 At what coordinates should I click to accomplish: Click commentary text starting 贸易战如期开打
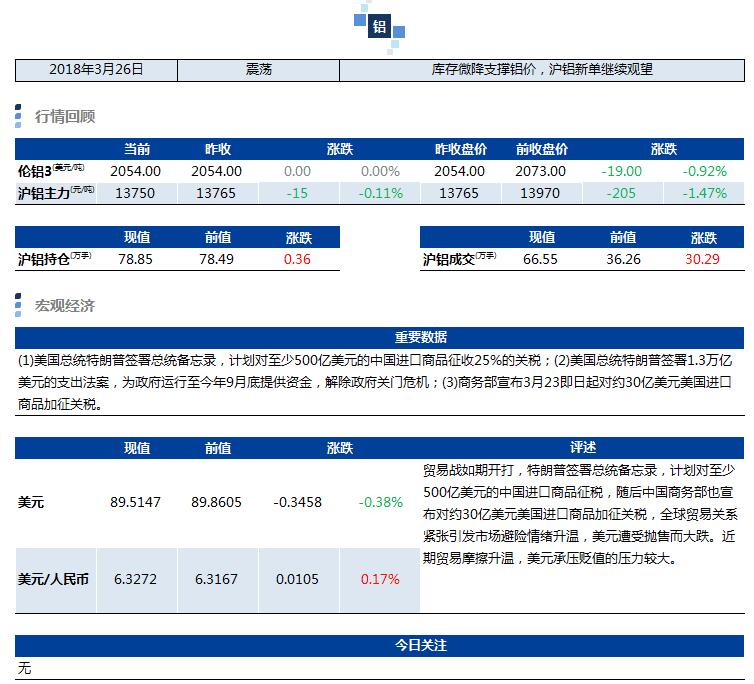(x=579, y=514)
